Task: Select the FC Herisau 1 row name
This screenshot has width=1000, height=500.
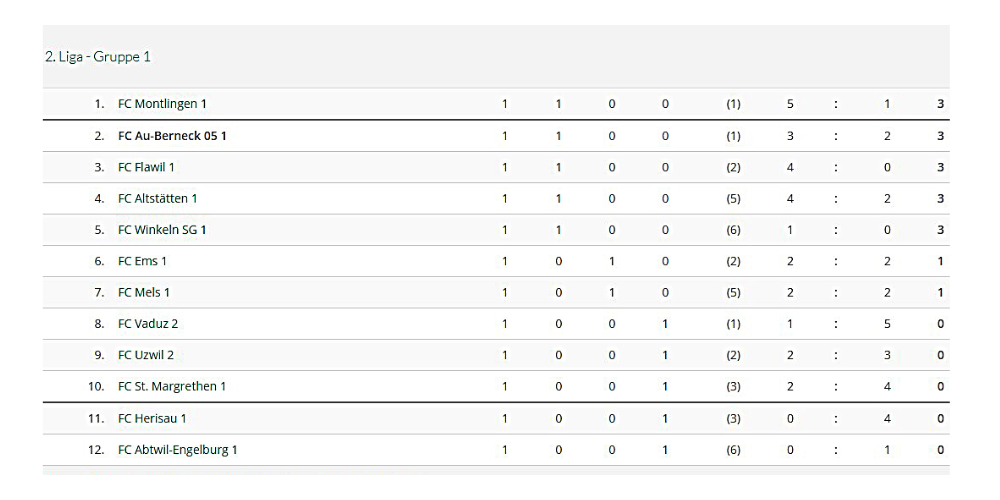Action: [152, 418]
